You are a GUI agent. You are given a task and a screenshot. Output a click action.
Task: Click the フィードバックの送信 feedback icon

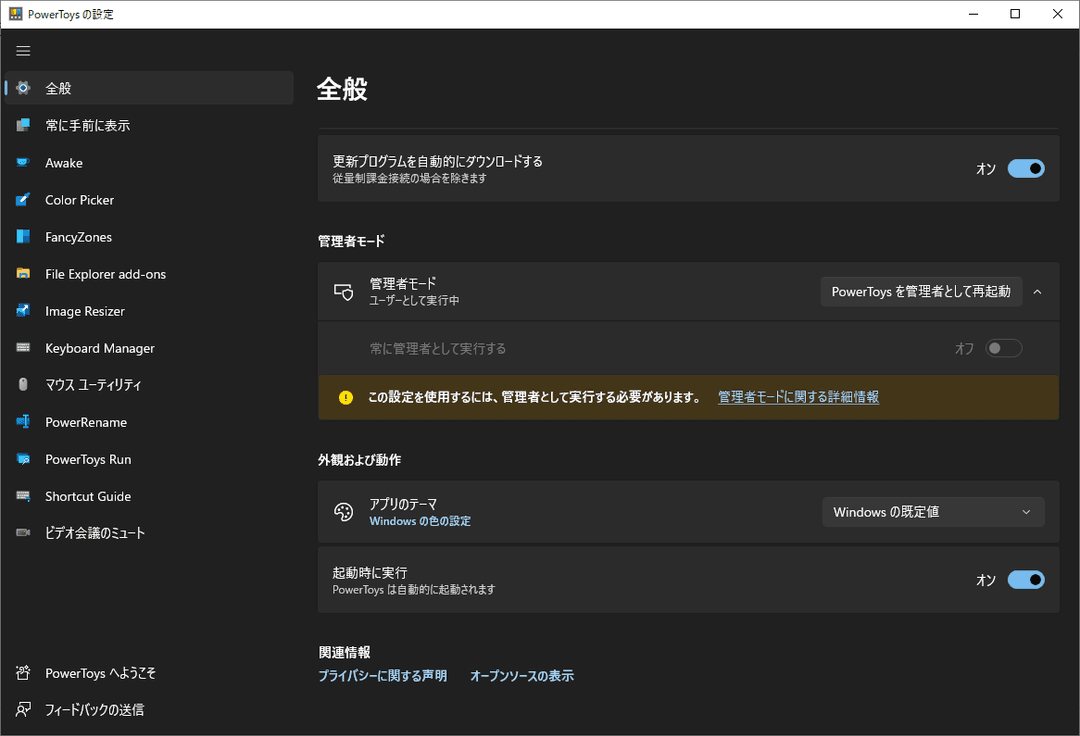pos(23,709)
